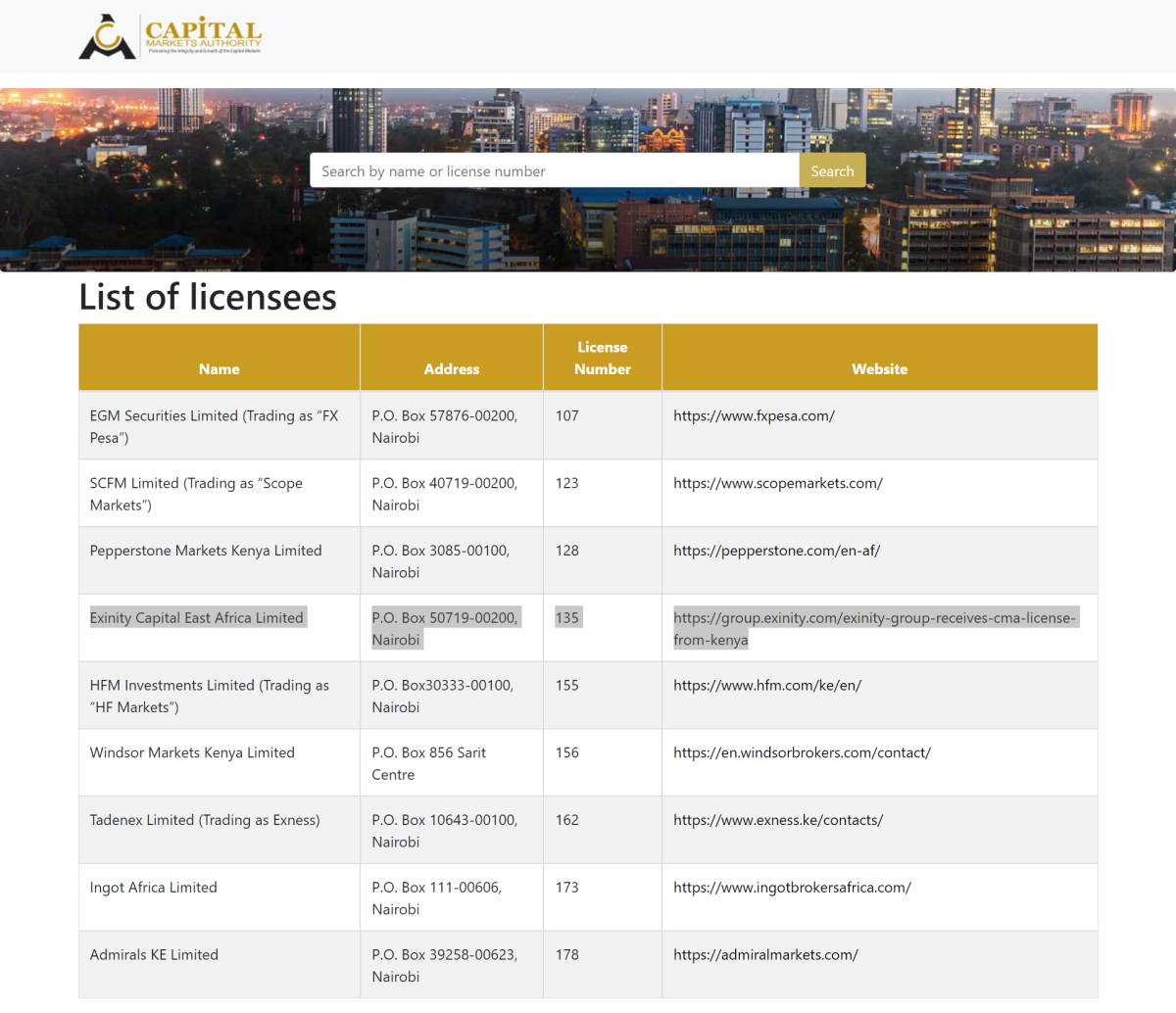Select license number 107 cell

(566, 415)
